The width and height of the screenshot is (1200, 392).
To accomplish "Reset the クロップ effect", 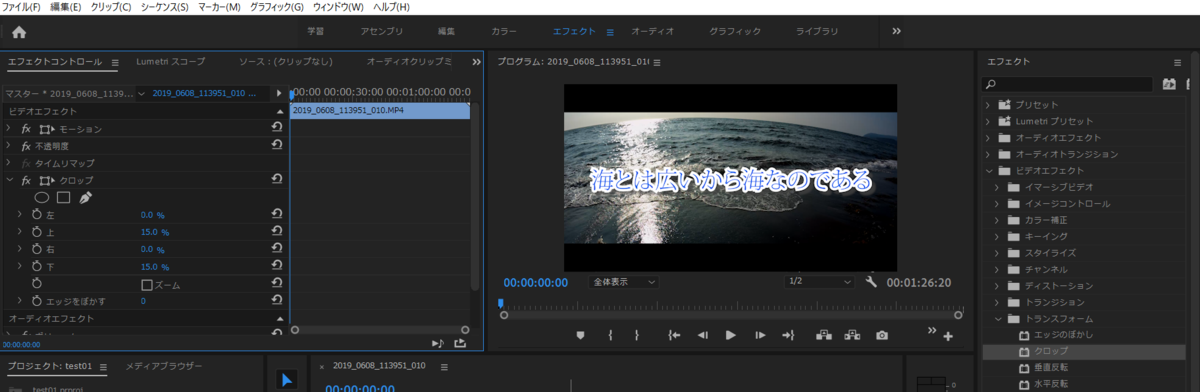I will tap(277, 180).
